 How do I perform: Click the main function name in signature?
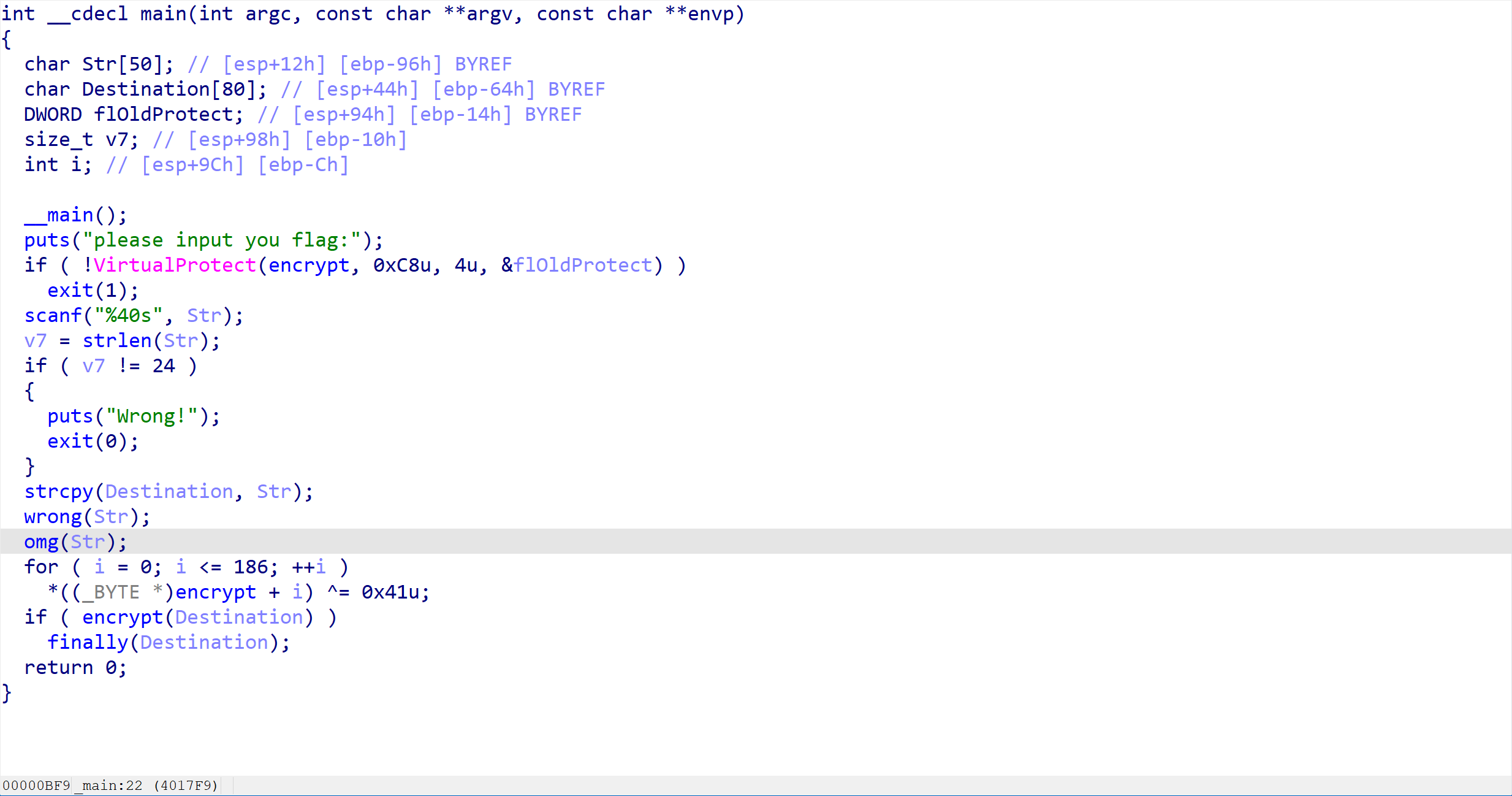pyautogui.click(x=163, y=13)
